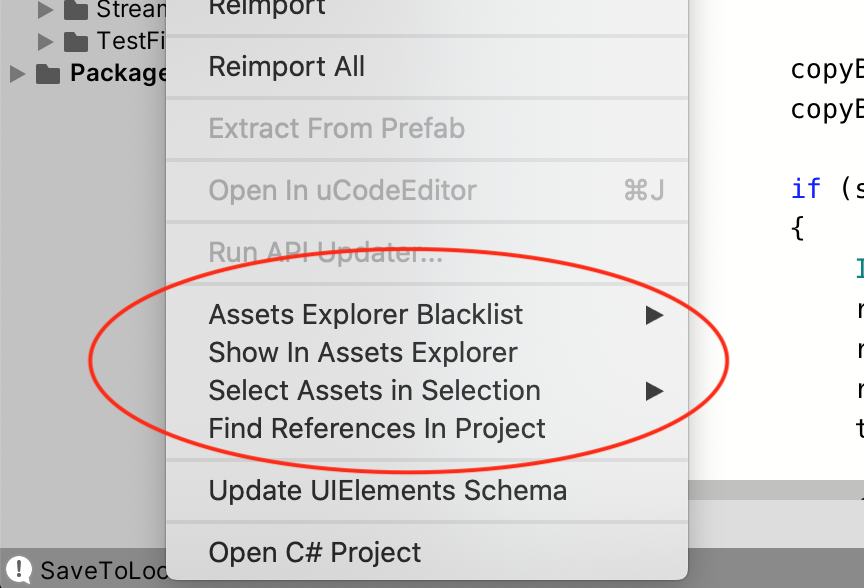The image size is (864, 588).
Task: Click Update UIElements Schema
Action: 427,490
